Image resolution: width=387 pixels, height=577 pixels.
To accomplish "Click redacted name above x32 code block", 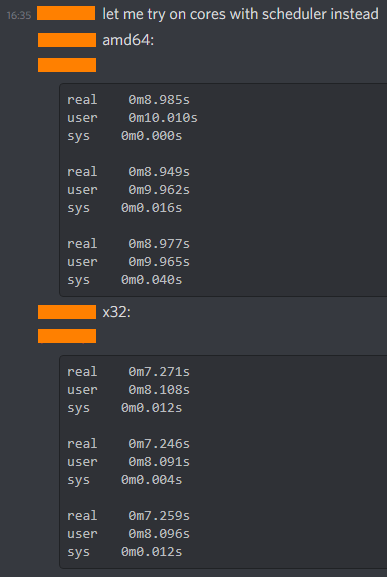I will pyautogui.click(x=67, y=336).
